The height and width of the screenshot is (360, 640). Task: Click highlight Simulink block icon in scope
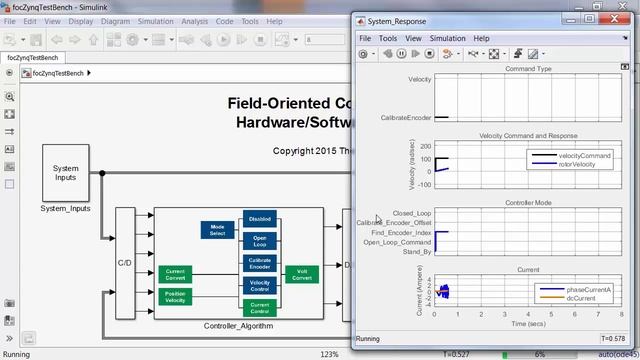447,54
